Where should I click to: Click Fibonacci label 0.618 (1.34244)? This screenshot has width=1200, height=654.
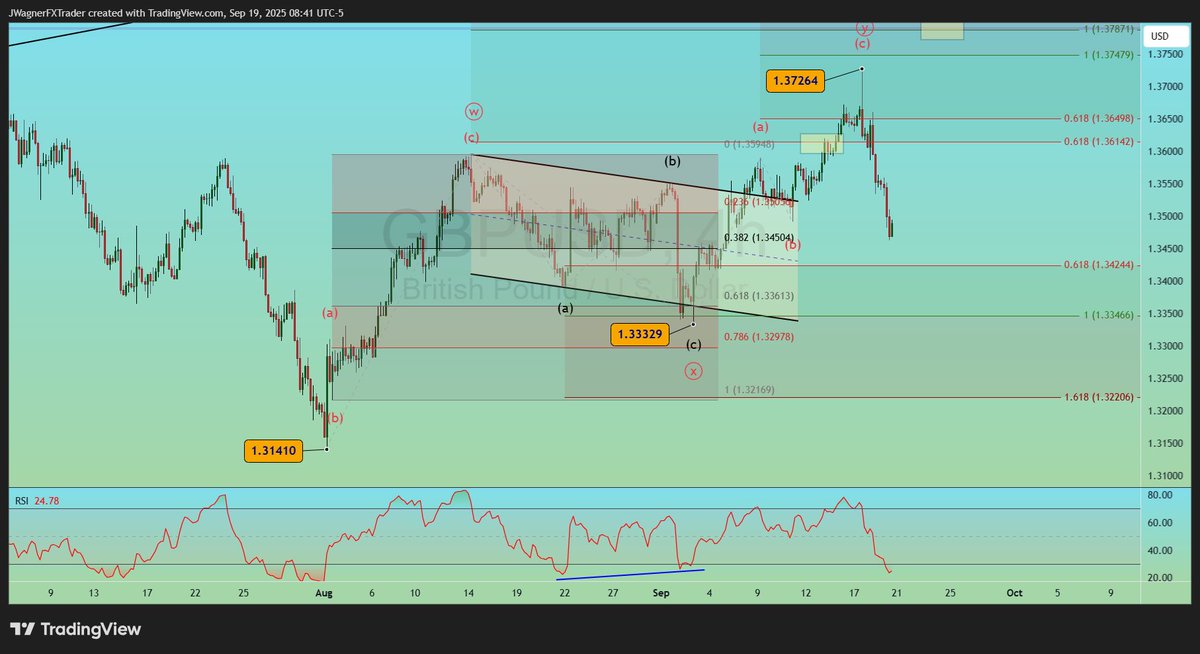coord(1099,265)
